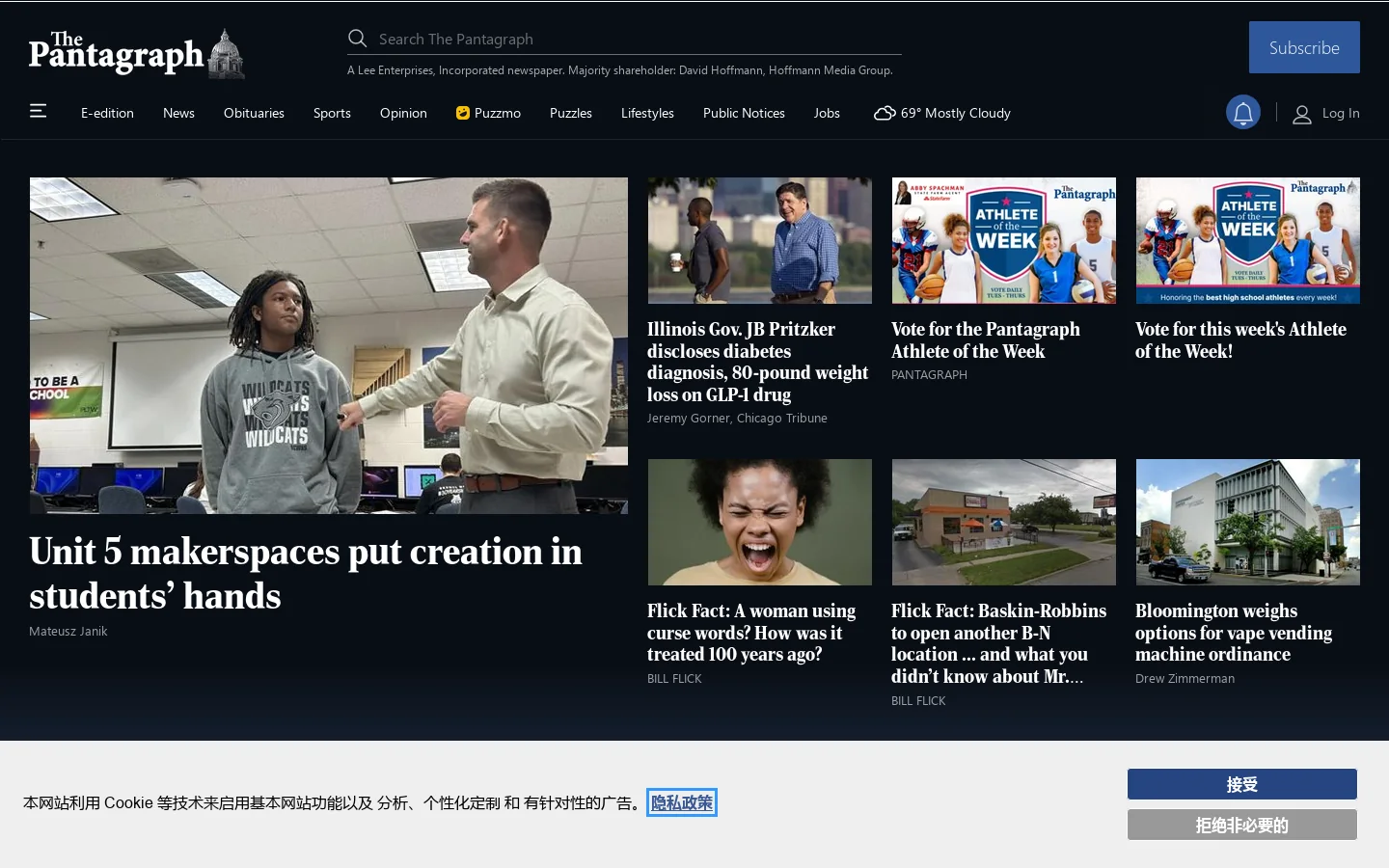Screen dimensions: 1389x868
Task: Accept cookies with 接受 button
Action: point(1242,784)
